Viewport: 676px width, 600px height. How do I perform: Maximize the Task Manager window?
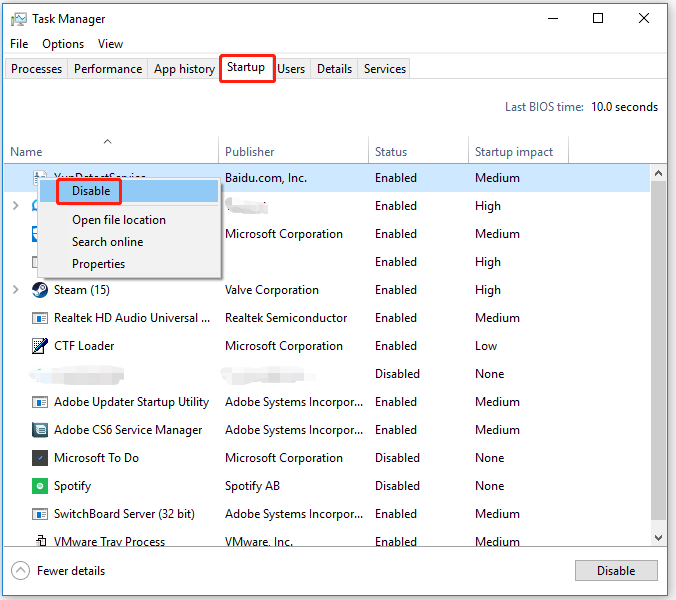(x=598, y=19)
